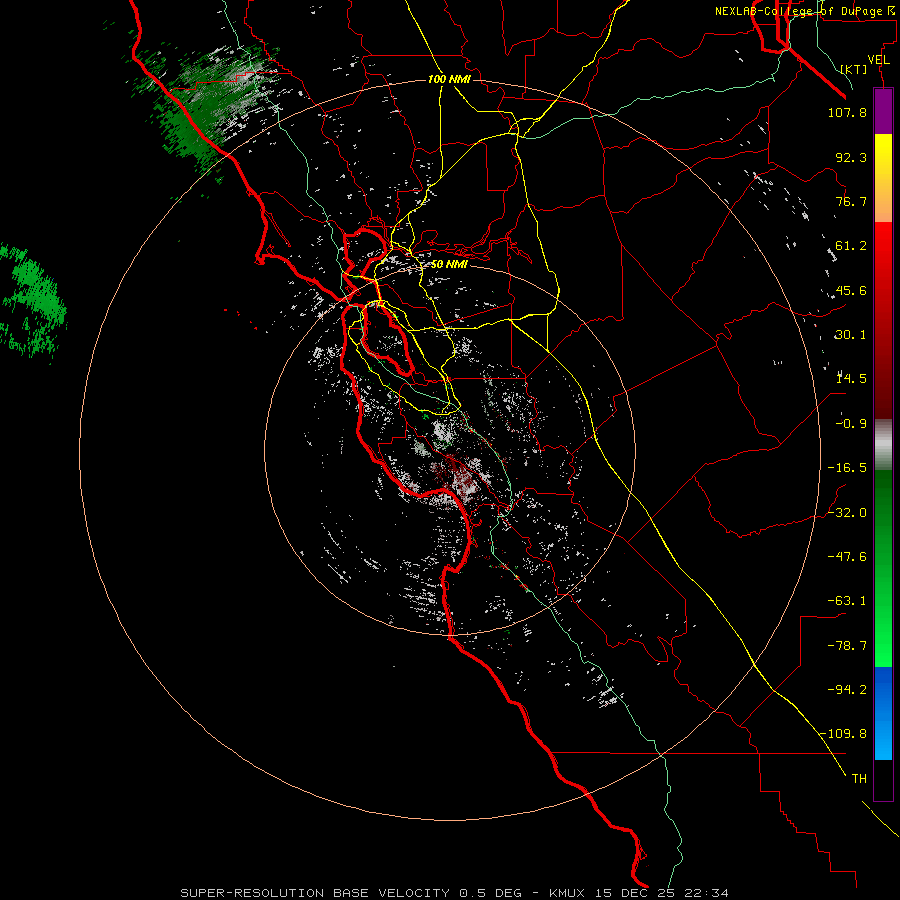The height and width of the screenshot is (900, 900).
Task: Click the 45.6 velocity scale value
Action: 851,290
